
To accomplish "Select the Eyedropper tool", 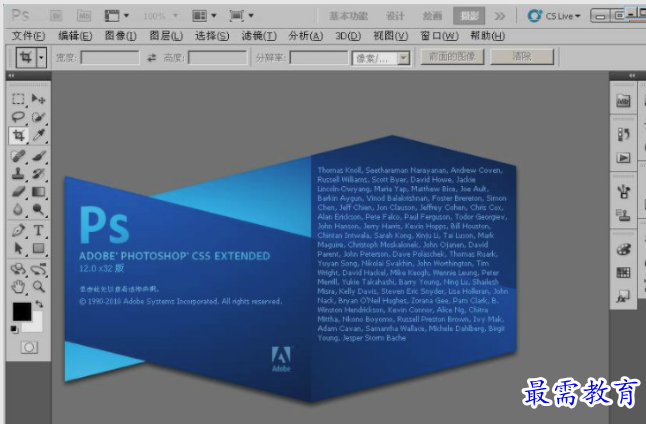I will coord(38,135).
